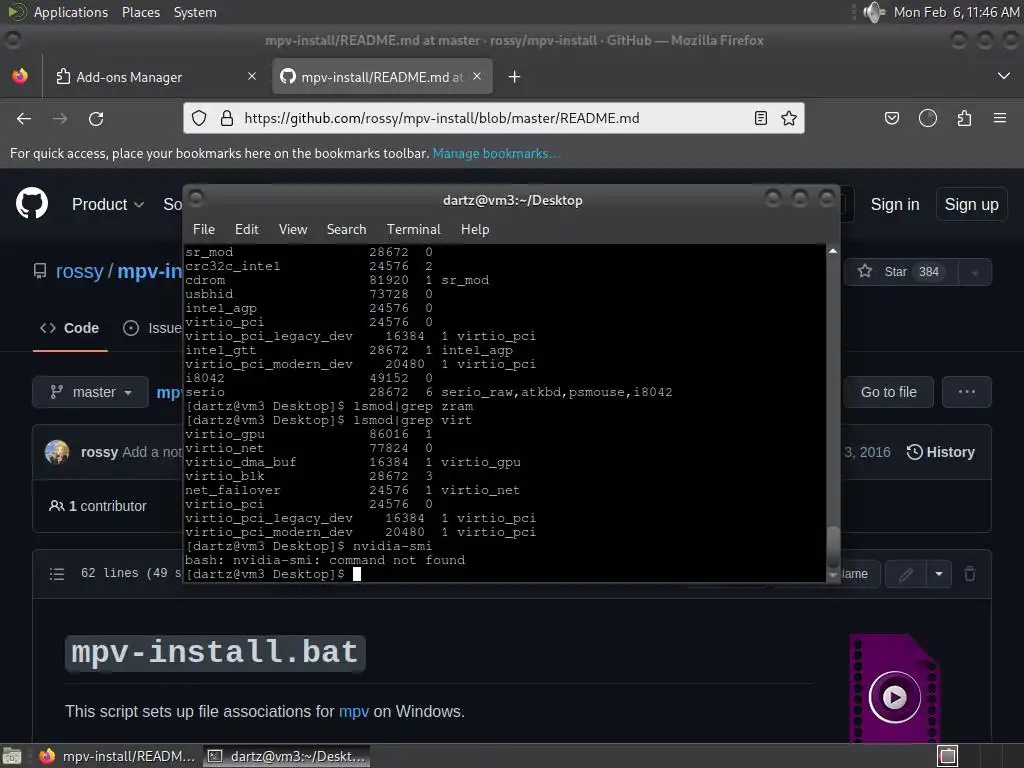This screenshot has width=1024, height=768.
Task: Click the terminal prompt line with cursor
Action: pyautogui.click(x=273, y=574)
